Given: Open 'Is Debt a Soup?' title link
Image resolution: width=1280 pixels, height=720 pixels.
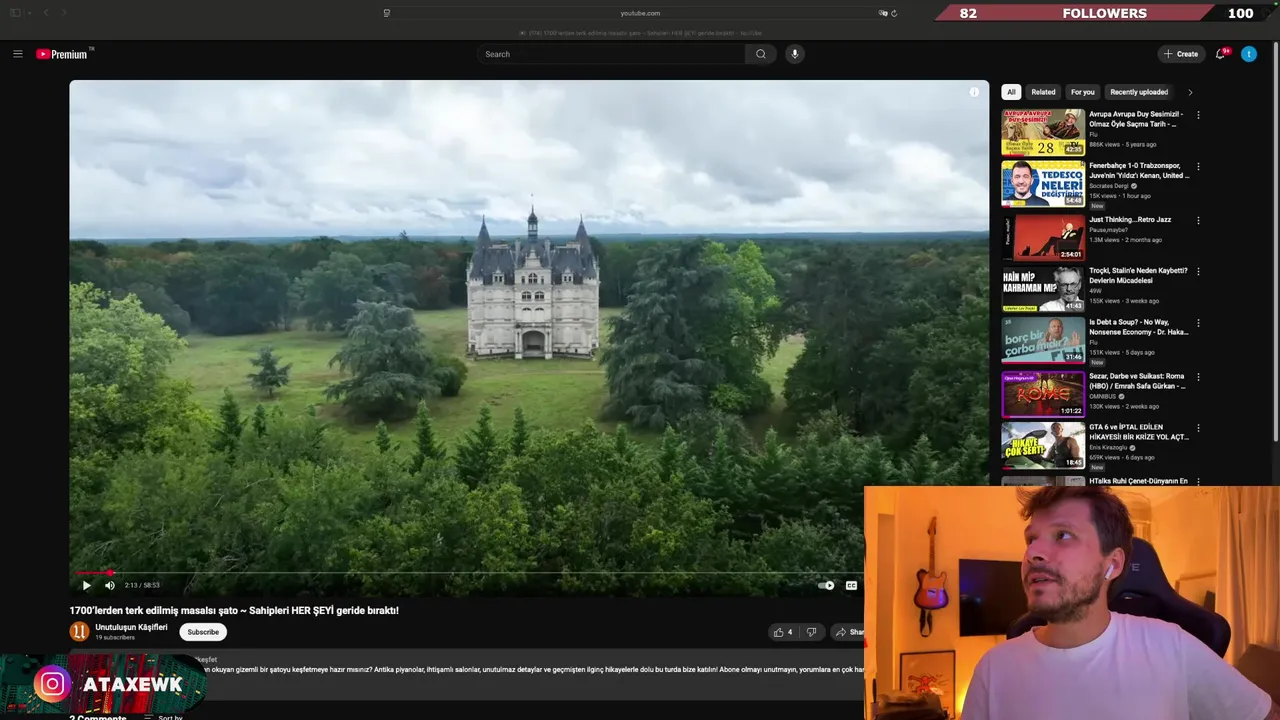Looking at the screenshot, I should click(x=1138, y=327).
